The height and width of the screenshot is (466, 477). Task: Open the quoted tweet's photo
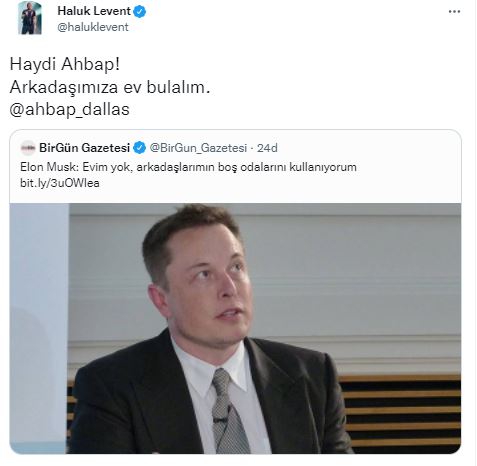pyautogui.click(x=235, y=328)
